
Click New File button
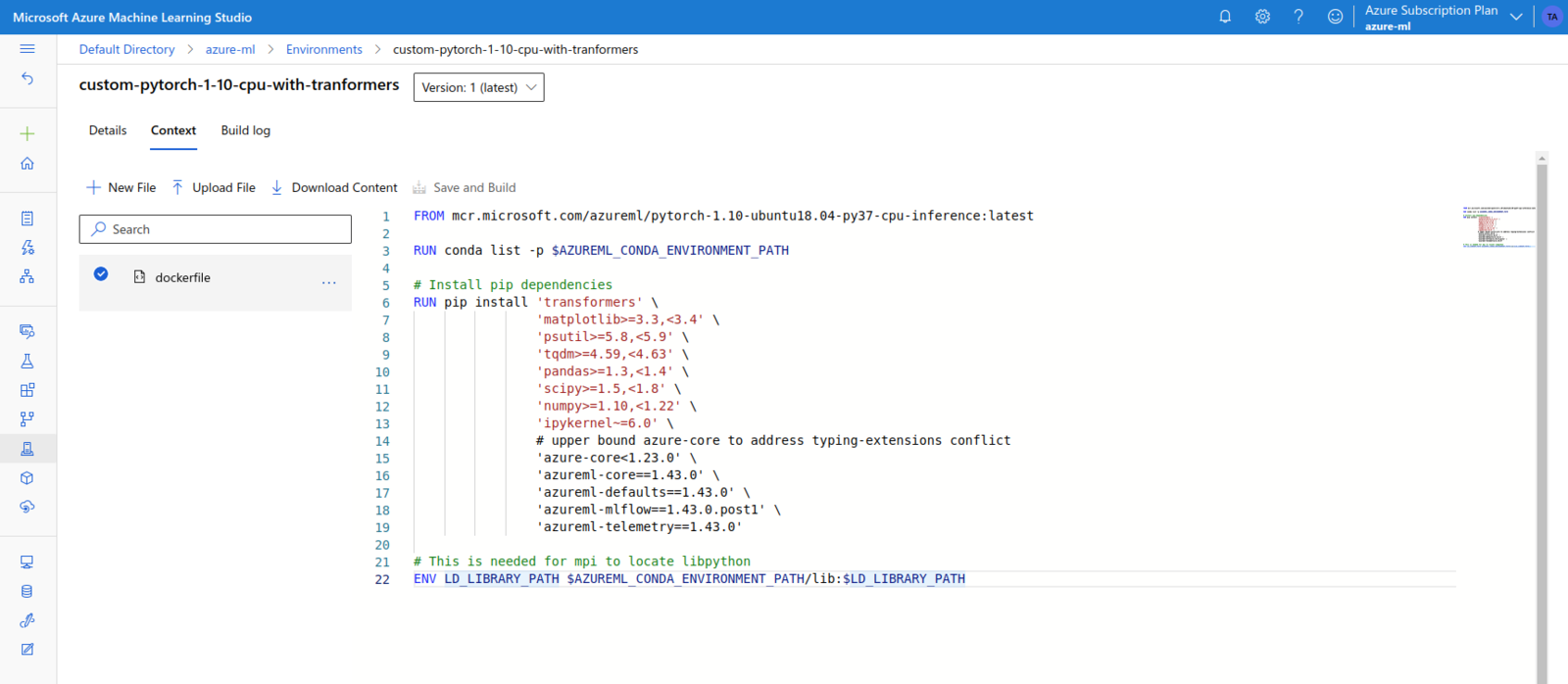pyautogui.click(x=122, y=187)
